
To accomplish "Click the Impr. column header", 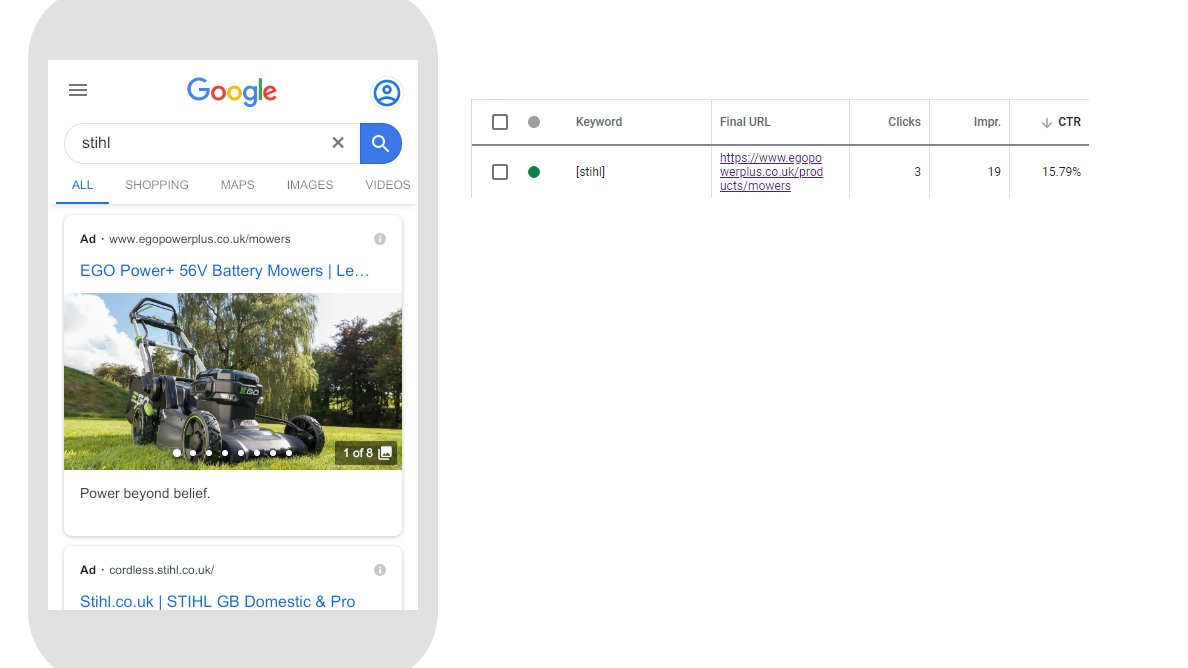I will 987,122.
